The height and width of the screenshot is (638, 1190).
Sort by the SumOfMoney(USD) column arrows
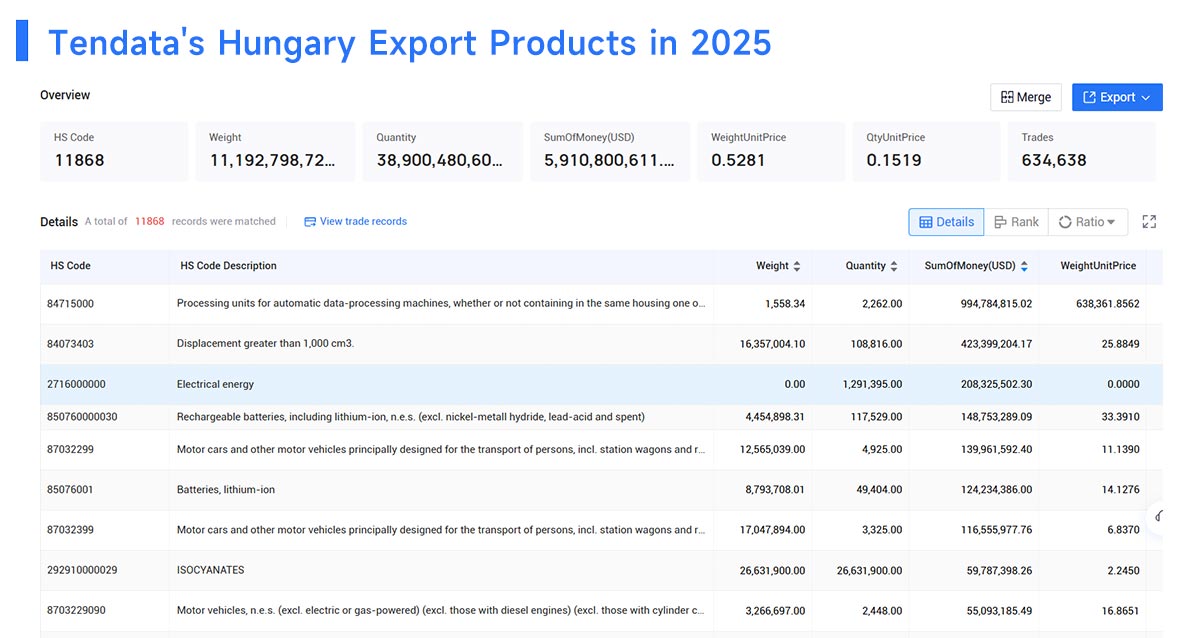pyautogui.click(x=1024, y=266)
